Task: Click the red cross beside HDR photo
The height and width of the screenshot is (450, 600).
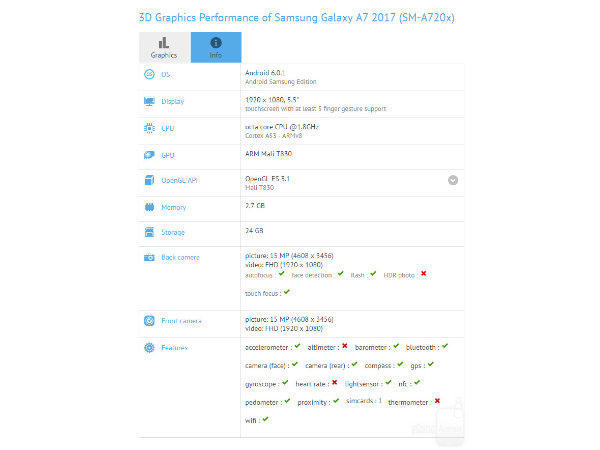Action: [424, 274]
